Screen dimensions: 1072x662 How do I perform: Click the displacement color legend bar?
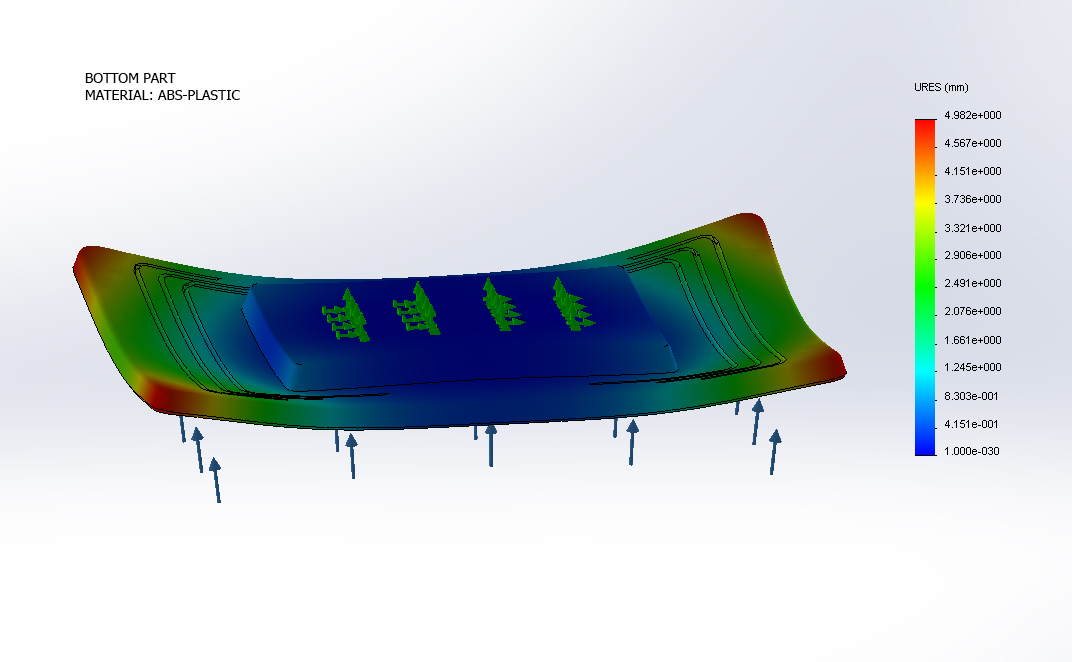coord(925,287)
